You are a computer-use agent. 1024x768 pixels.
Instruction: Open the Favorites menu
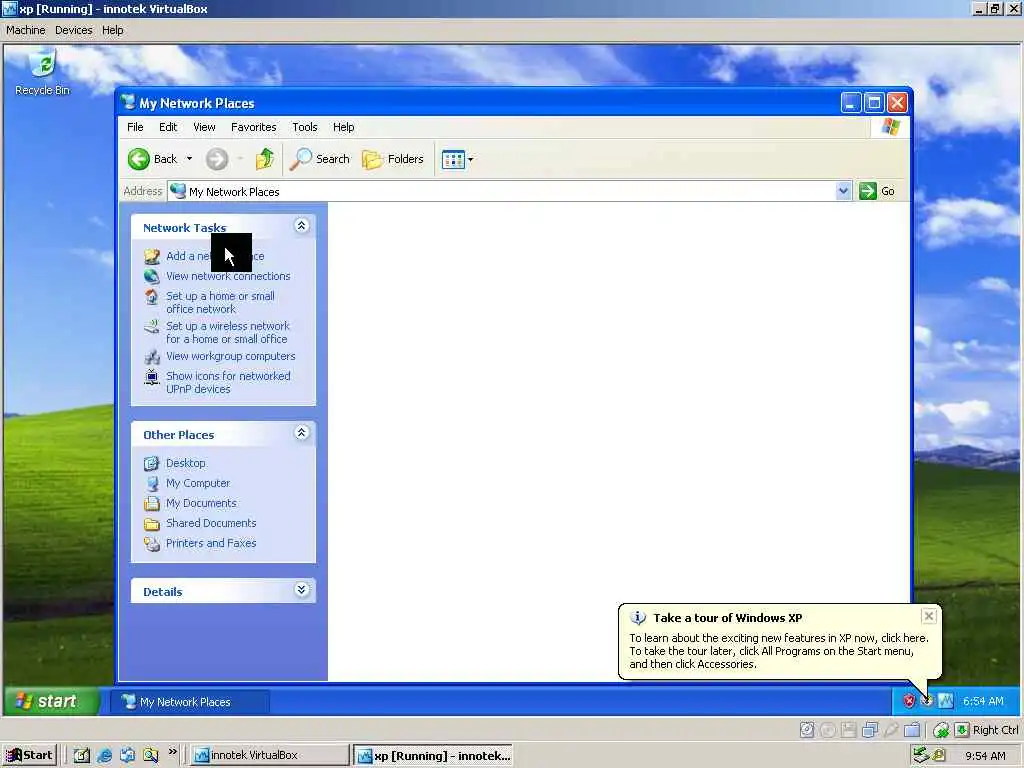point(253,127)
